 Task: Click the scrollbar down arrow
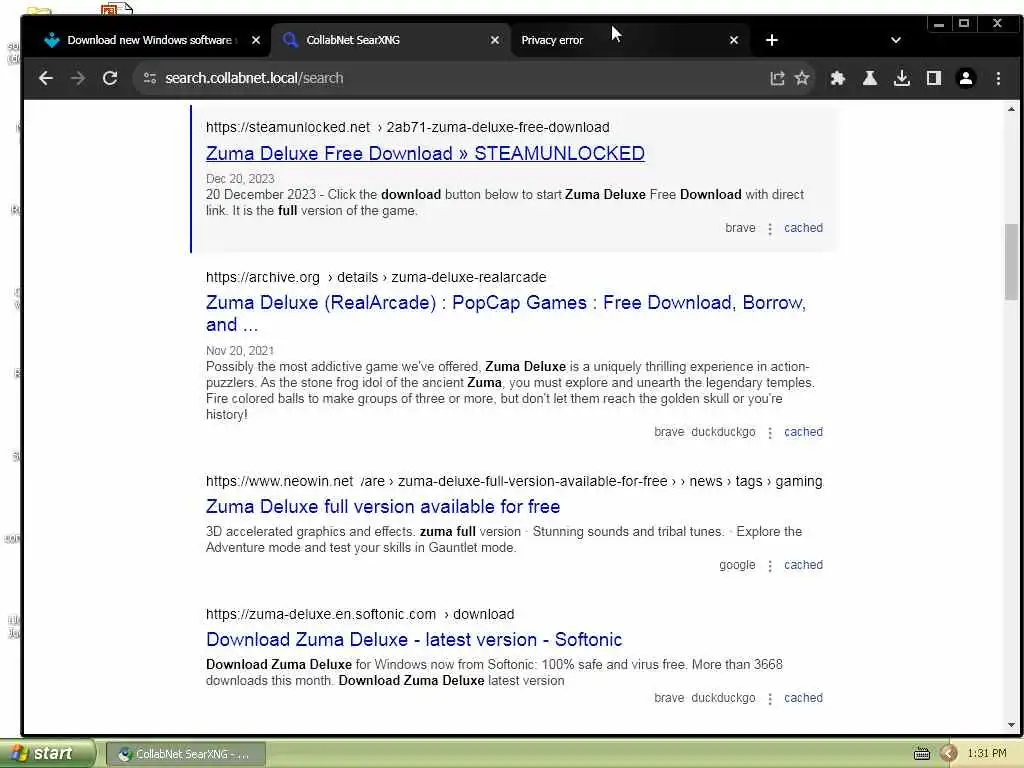point(1011,725)
